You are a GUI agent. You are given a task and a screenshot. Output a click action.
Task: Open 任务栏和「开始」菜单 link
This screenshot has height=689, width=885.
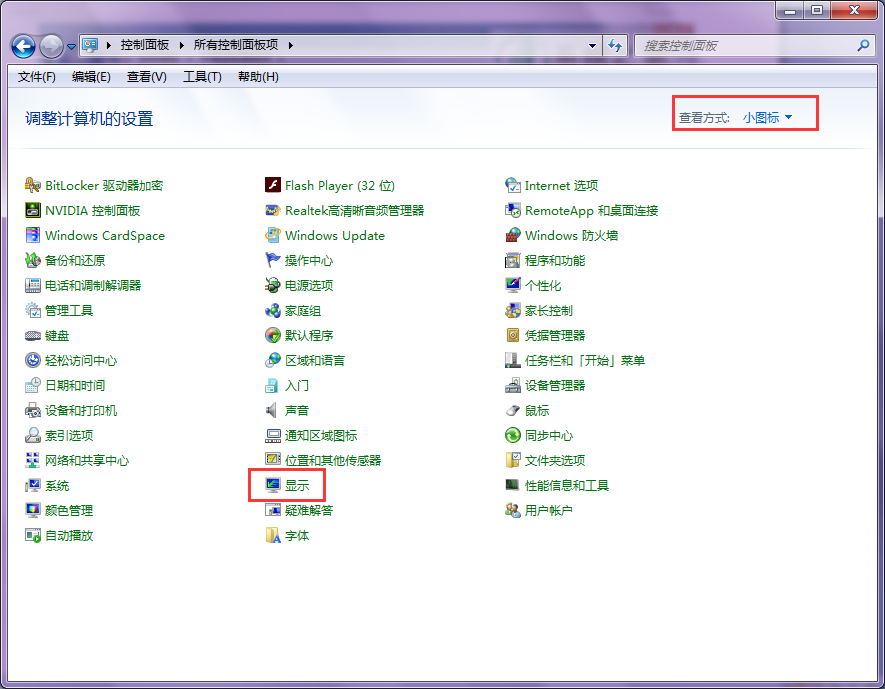tap(585, 361)
